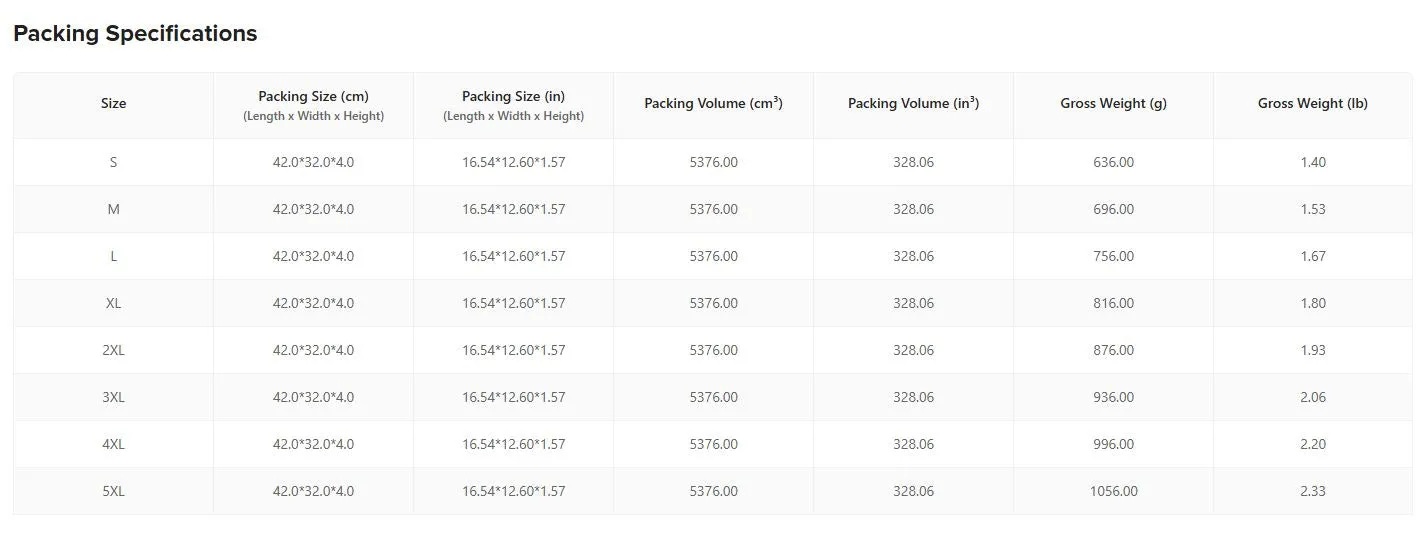Select the 2.33 lb weight cell
Viewport: 1419px width, 534px height.
point(1313,491)
